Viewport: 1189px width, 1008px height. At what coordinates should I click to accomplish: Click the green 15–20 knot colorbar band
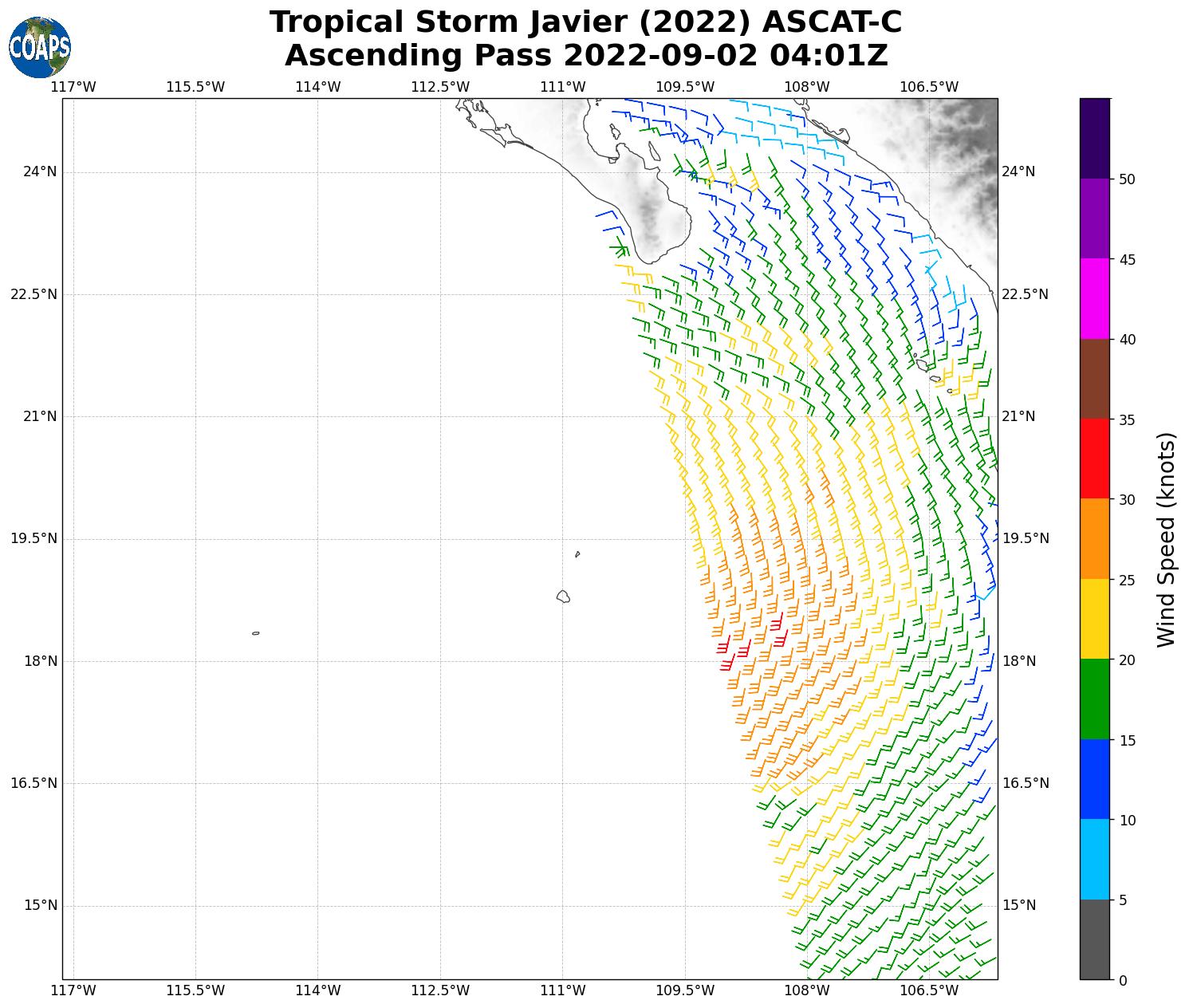pyautogui.click(x=1094, y=699)
